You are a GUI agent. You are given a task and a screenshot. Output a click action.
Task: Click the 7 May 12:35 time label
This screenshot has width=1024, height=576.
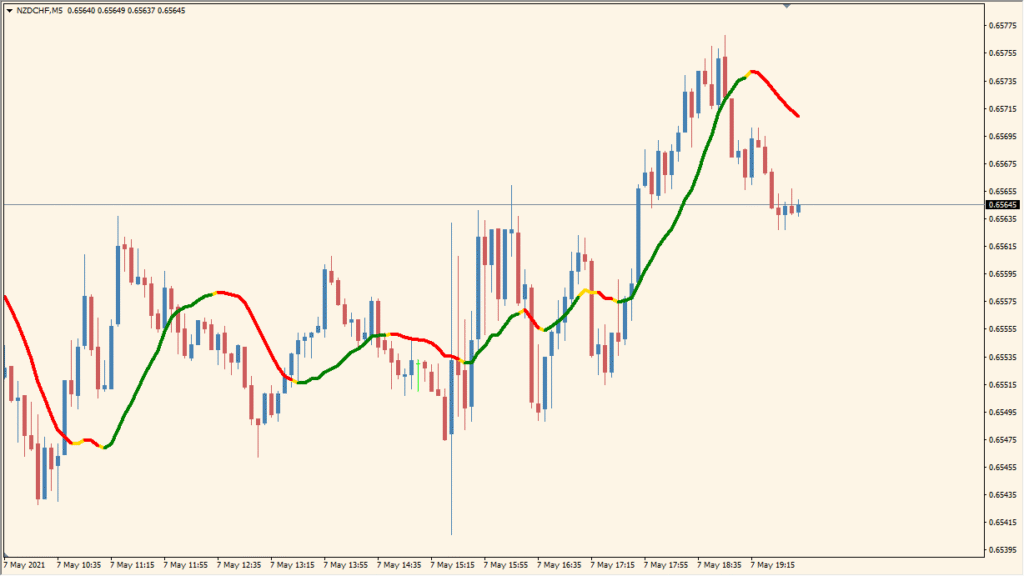coord(239,565)
